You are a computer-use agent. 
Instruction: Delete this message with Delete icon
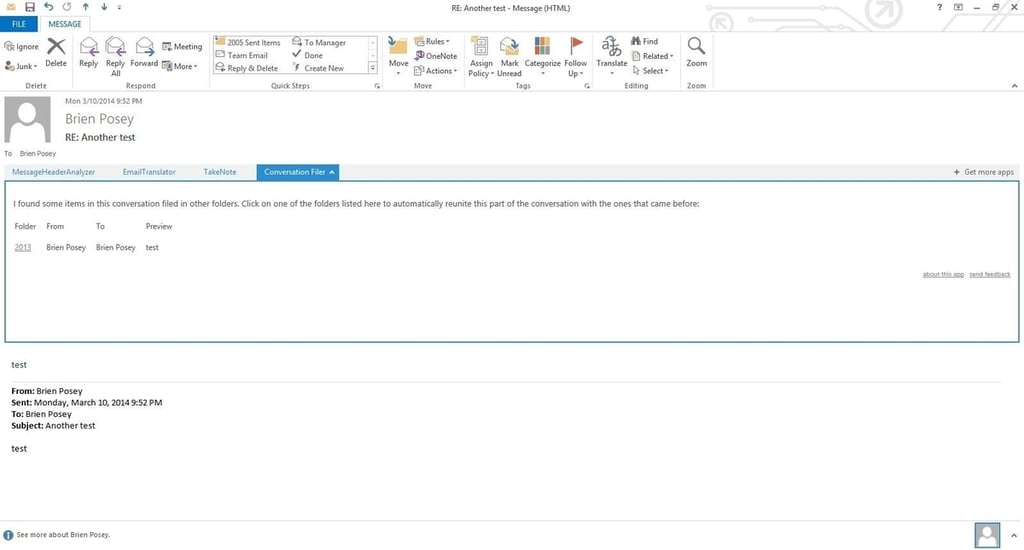point(56,52)
